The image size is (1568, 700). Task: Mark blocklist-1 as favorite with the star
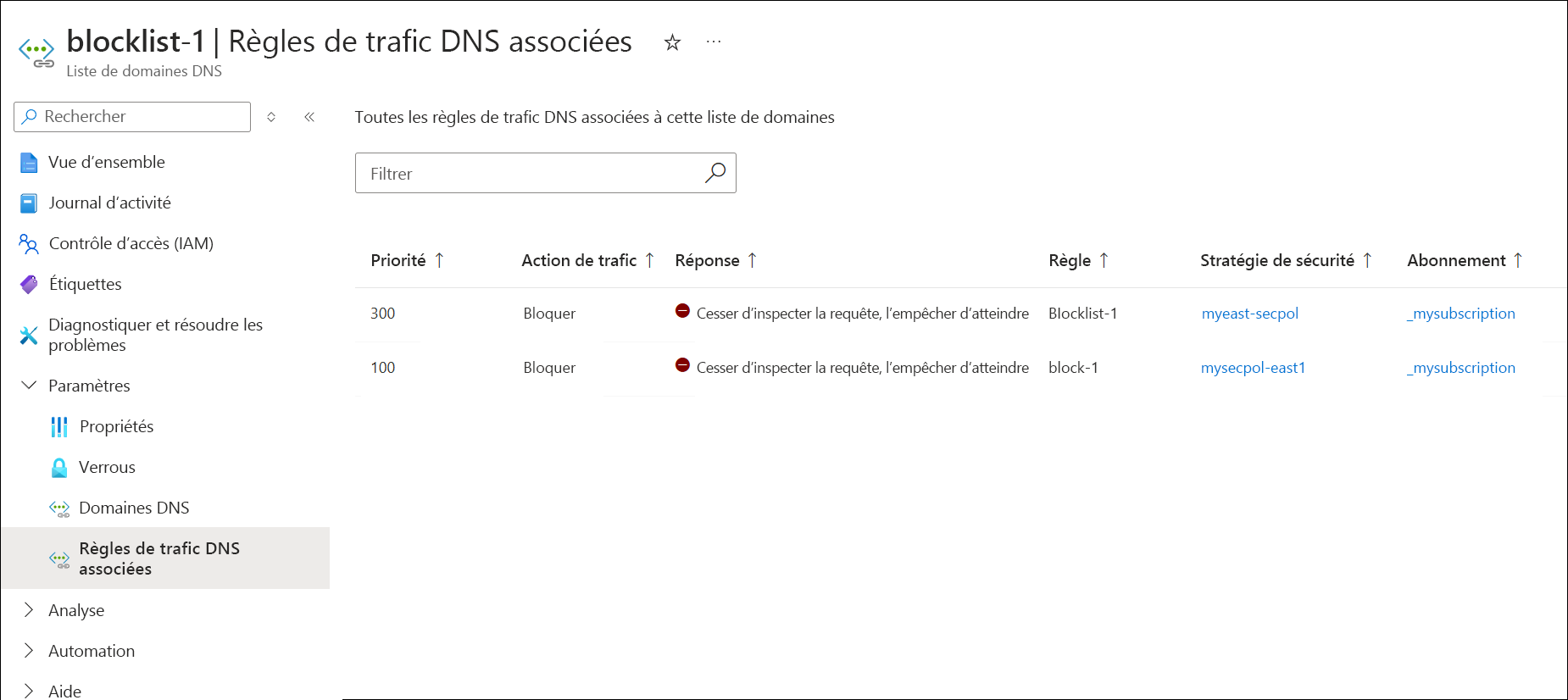click(x=672, y=42)
